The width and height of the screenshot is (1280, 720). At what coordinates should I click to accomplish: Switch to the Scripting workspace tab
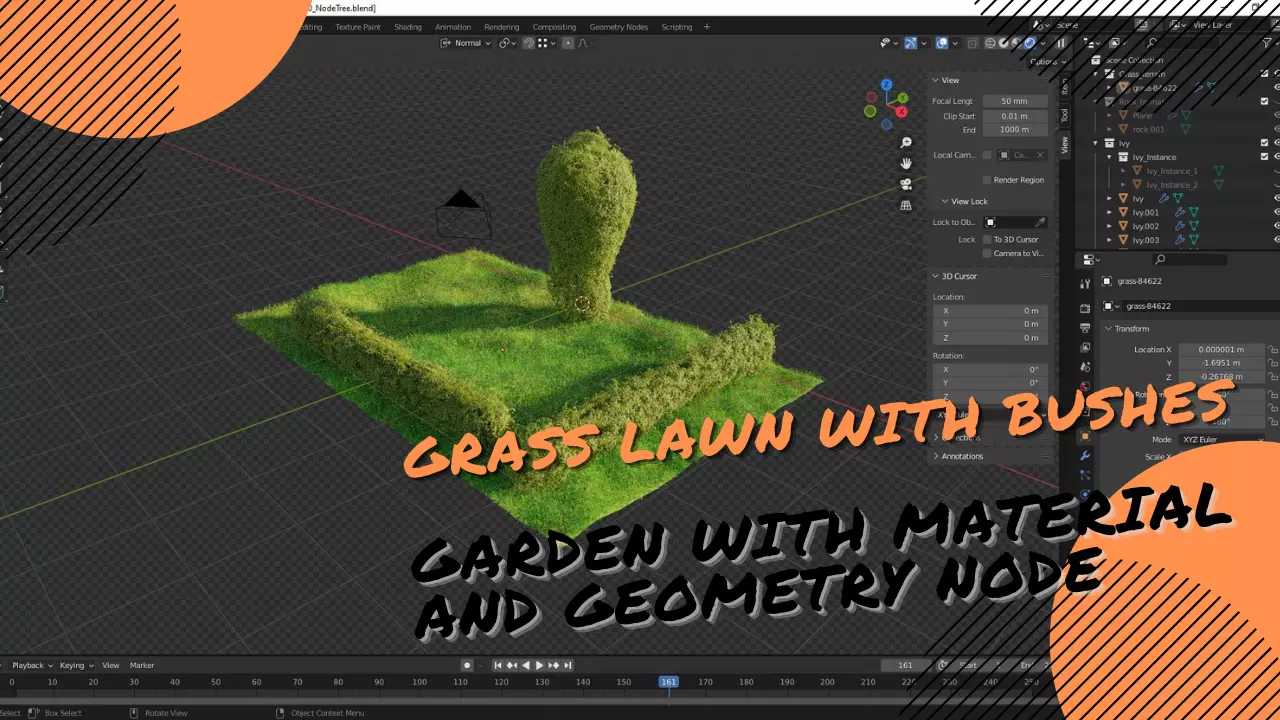(x=677, y=27)
